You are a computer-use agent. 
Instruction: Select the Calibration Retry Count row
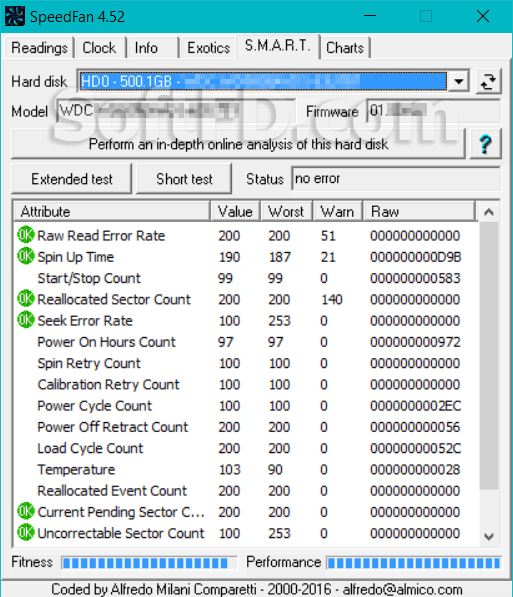pyautogui.click(x=246, y=385)
